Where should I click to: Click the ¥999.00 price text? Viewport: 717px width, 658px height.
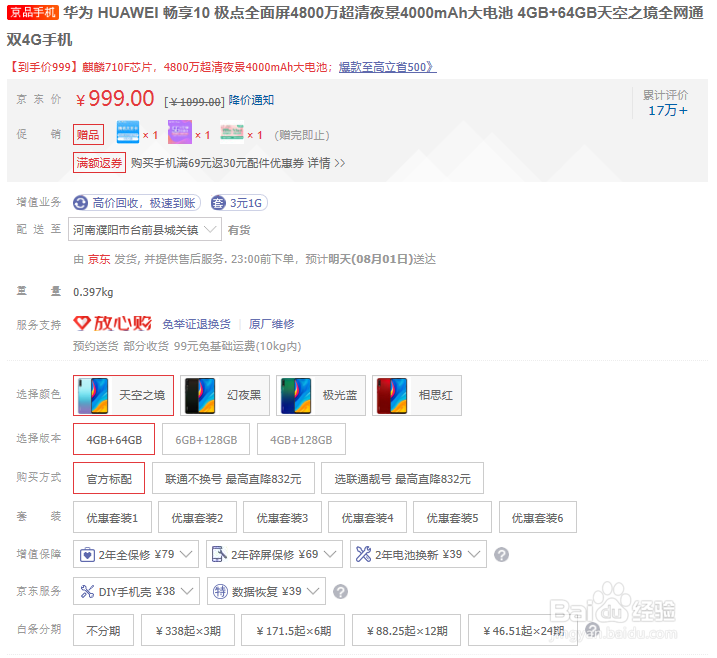(115, 99)
